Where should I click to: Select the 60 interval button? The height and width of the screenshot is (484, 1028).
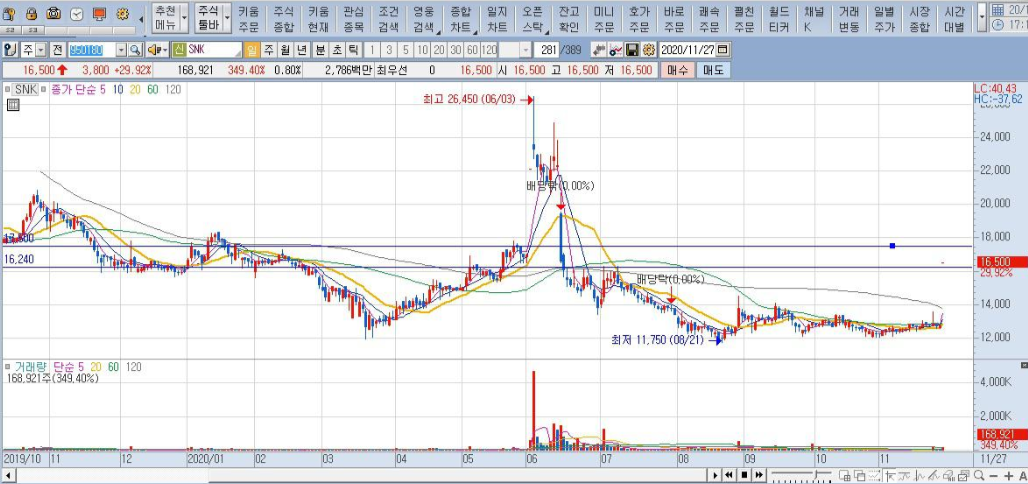click(x=472, y=50)
